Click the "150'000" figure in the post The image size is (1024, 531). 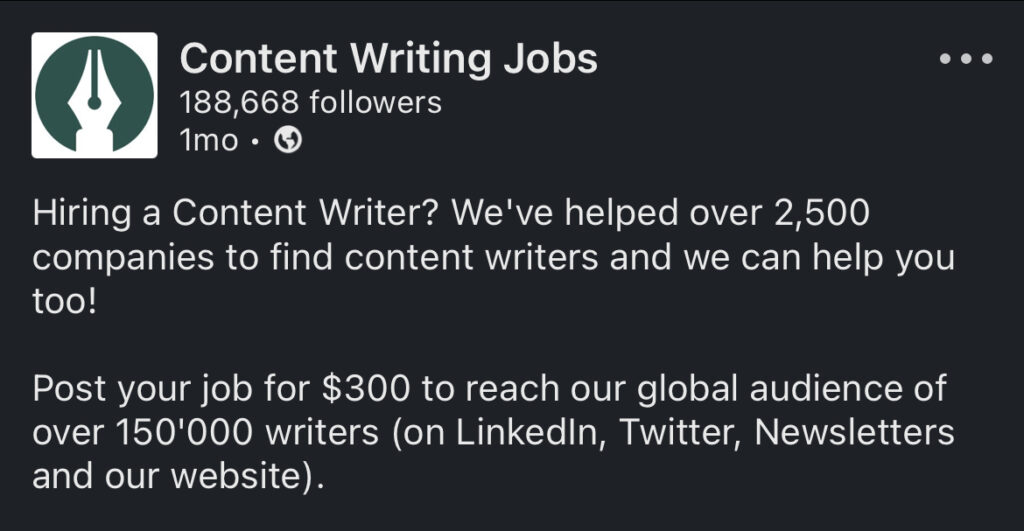184,432
